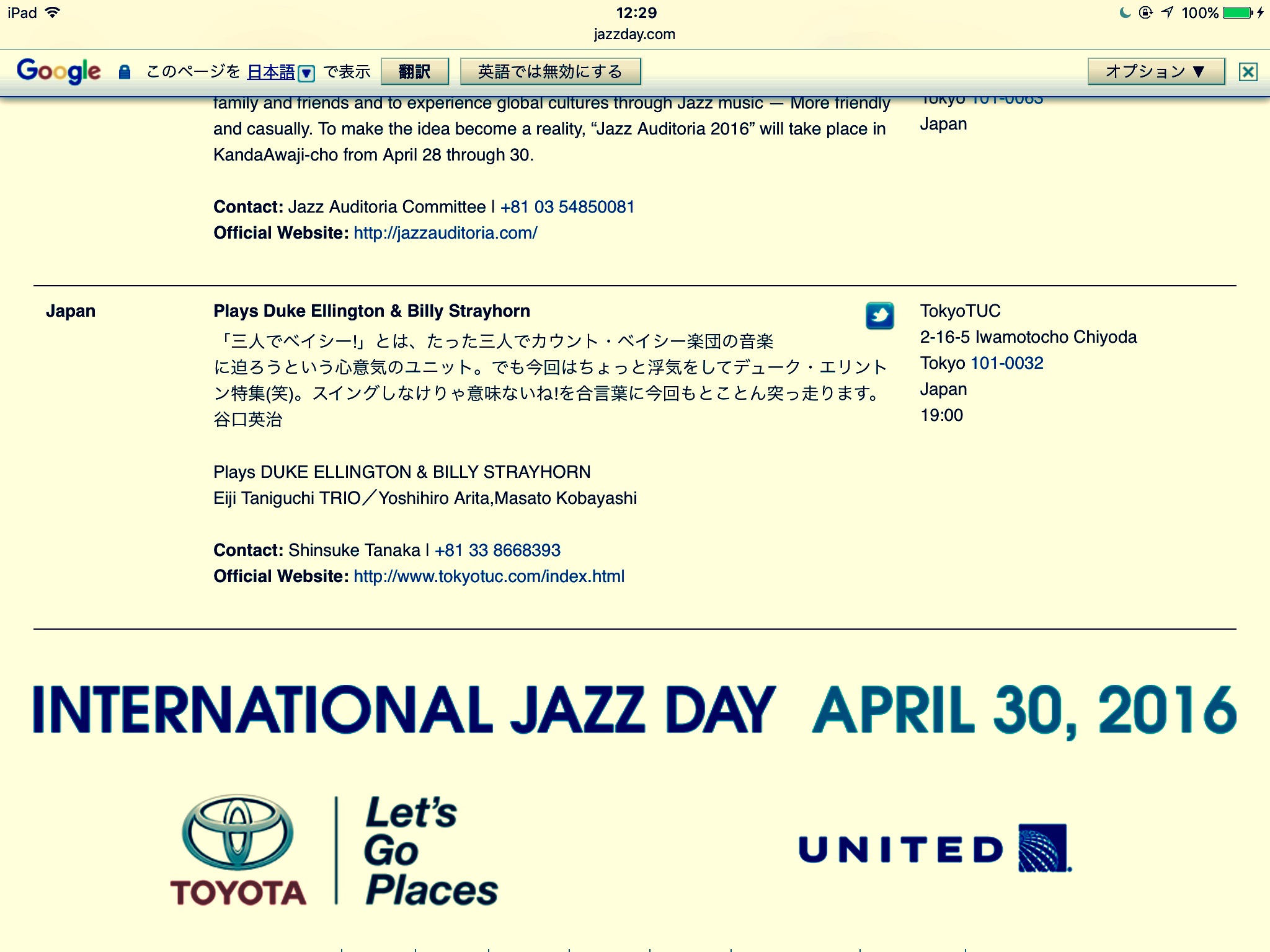Click the Toyota logo emblem
The width and height of the screenshot is (1270, 952).
(x=238, y=832)
